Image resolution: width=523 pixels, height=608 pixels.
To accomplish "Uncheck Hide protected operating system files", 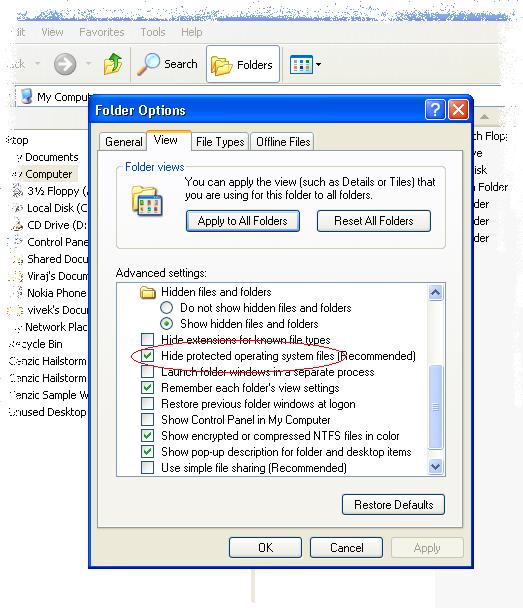I will 147,356.
